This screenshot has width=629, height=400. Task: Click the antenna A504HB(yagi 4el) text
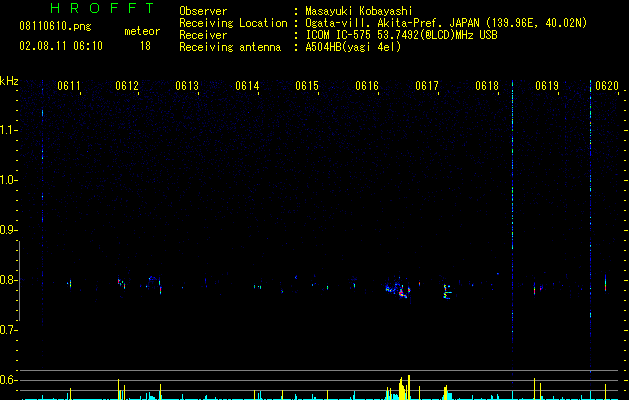point(353,47)
